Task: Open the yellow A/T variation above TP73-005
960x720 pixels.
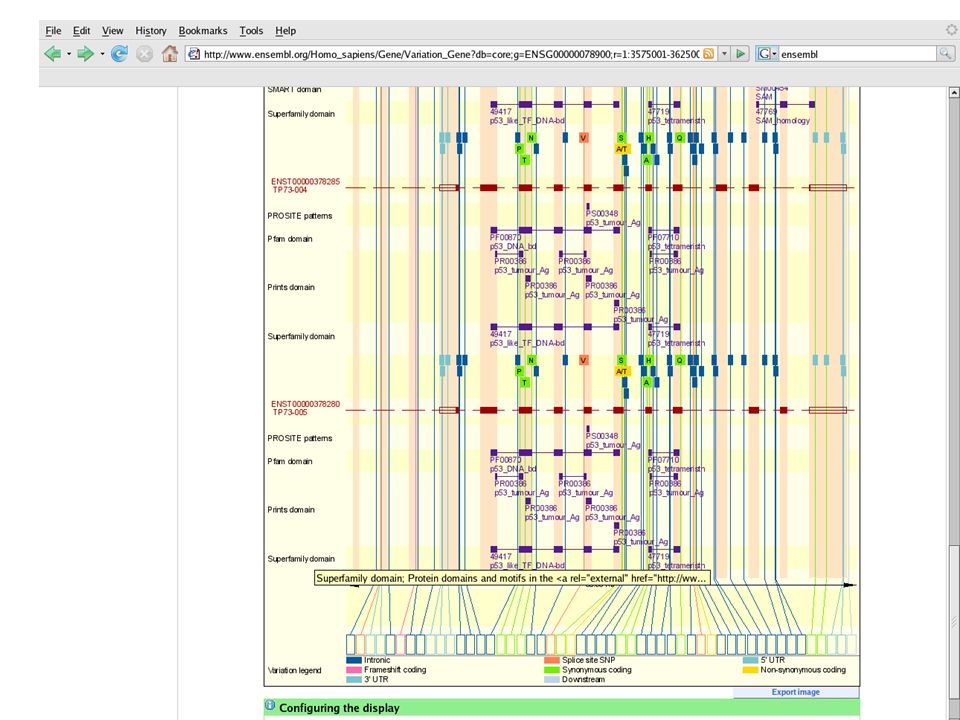Action: pos(622,371)
